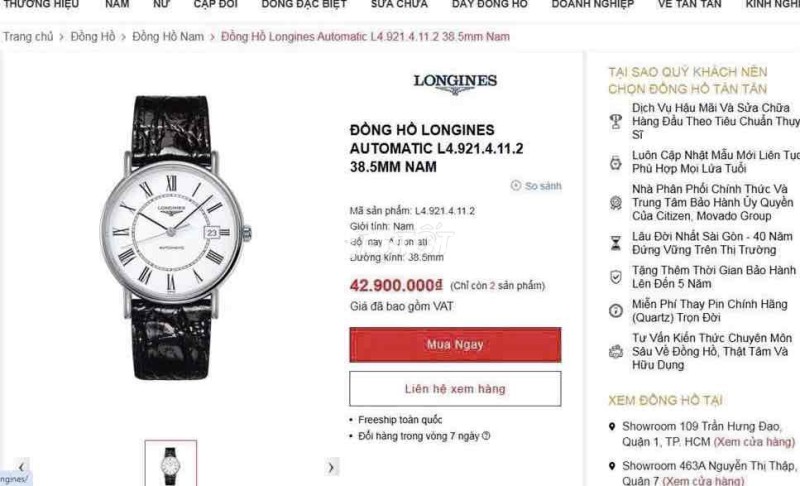800x486 pixels.
Task: Click the main Longines watch product image
Action: pyautogui.click(x=172, y=238)
